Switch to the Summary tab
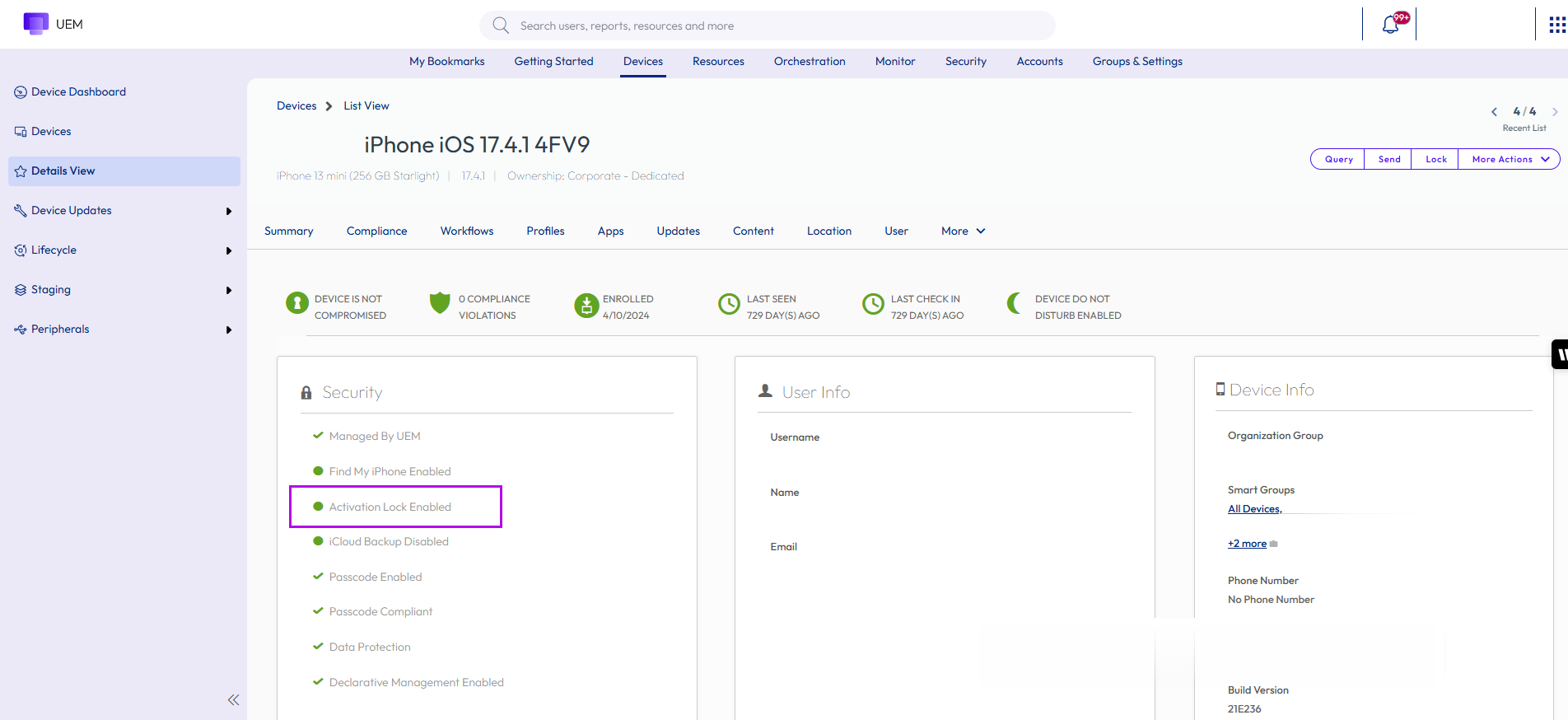The height and width of the screenshot is (720, 1568). (x=289, y=231)
